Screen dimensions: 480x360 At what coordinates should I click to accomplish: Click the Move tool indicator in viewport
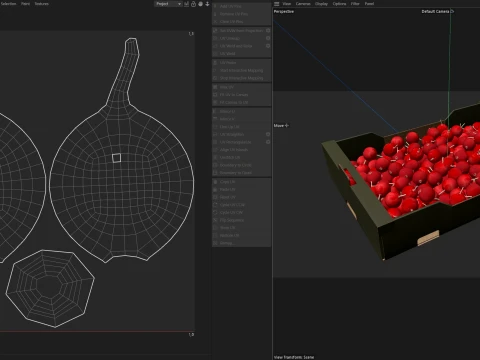point(281,126)
